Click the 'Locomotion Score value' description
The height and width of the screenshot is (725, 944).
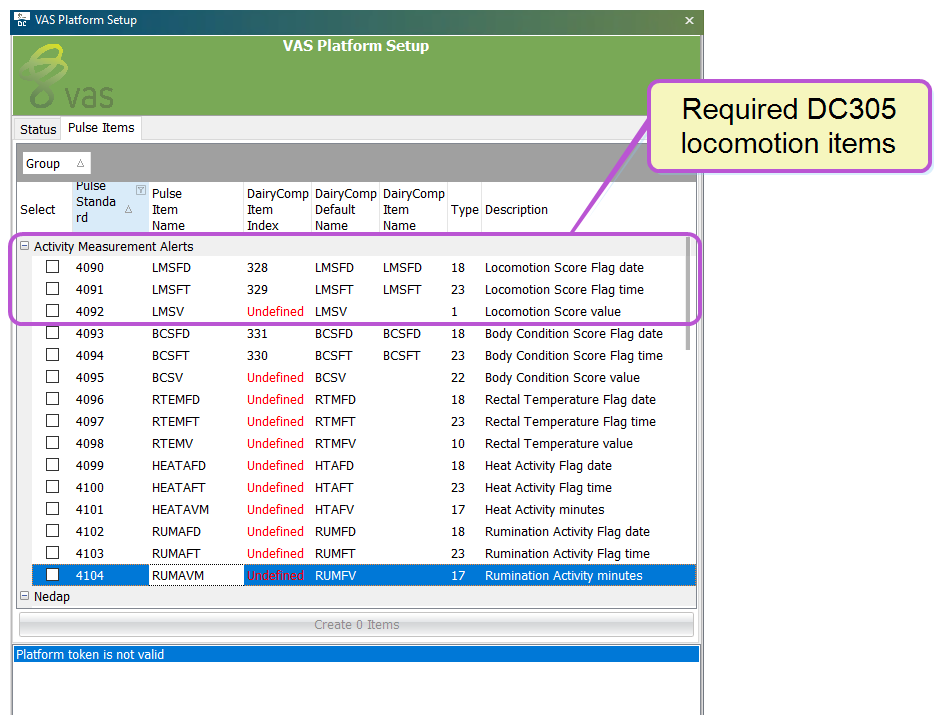coord(553,311)
